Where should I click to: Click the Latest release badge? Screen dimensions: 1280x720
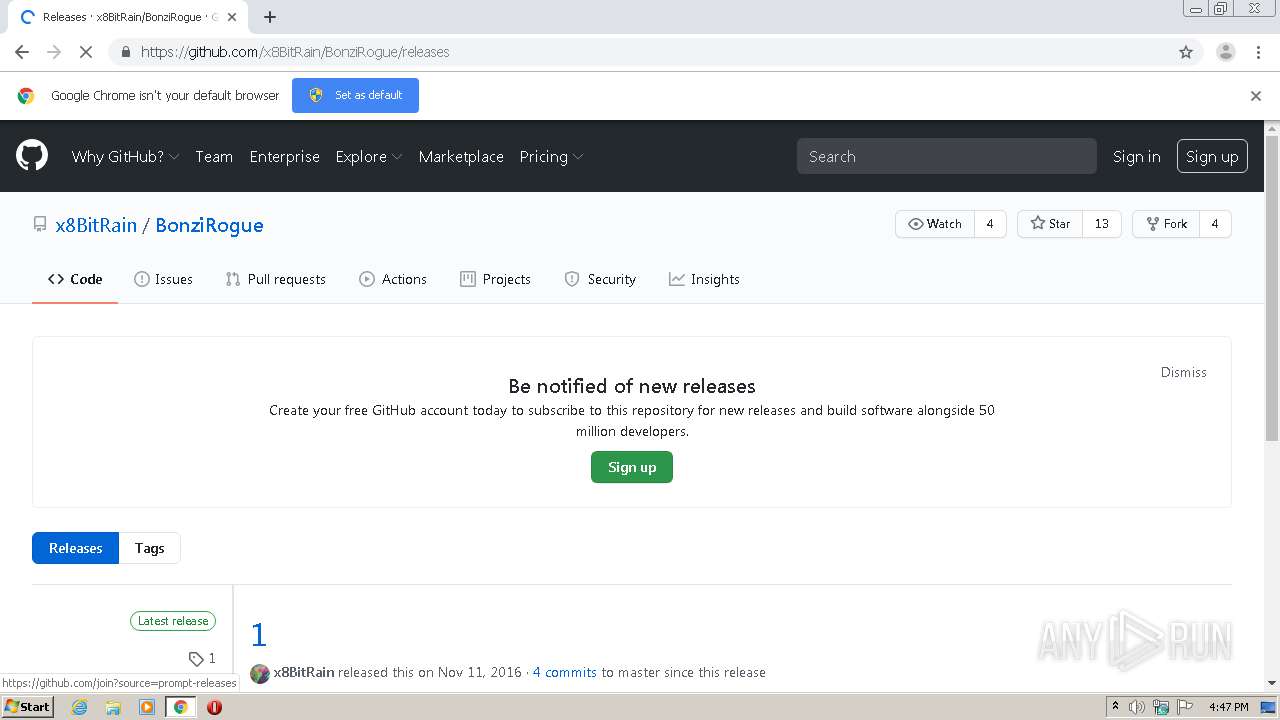click(173, 621)
